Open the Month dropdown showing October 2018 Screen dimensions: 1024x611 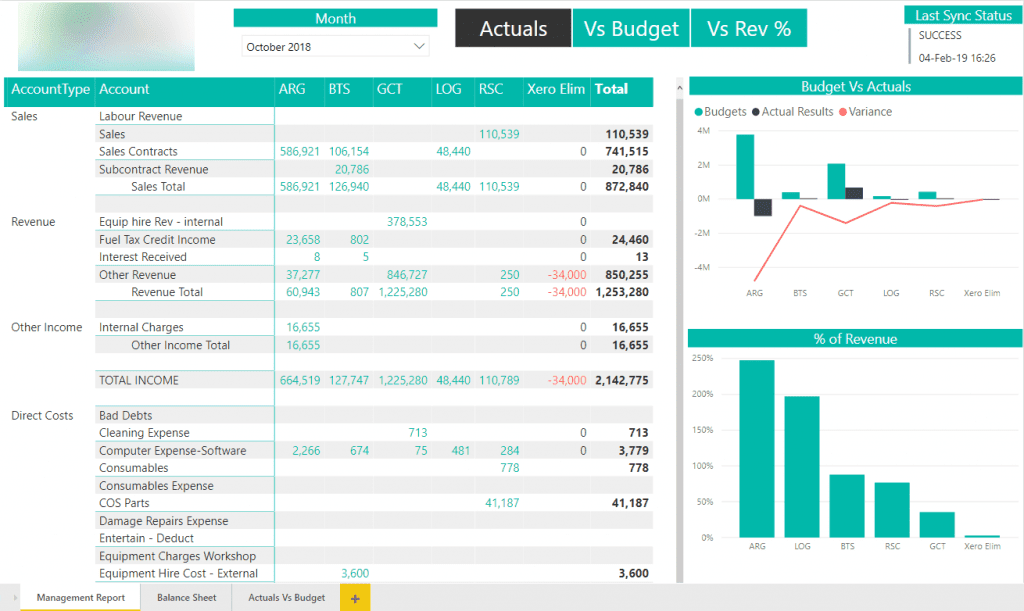point(335,46)
